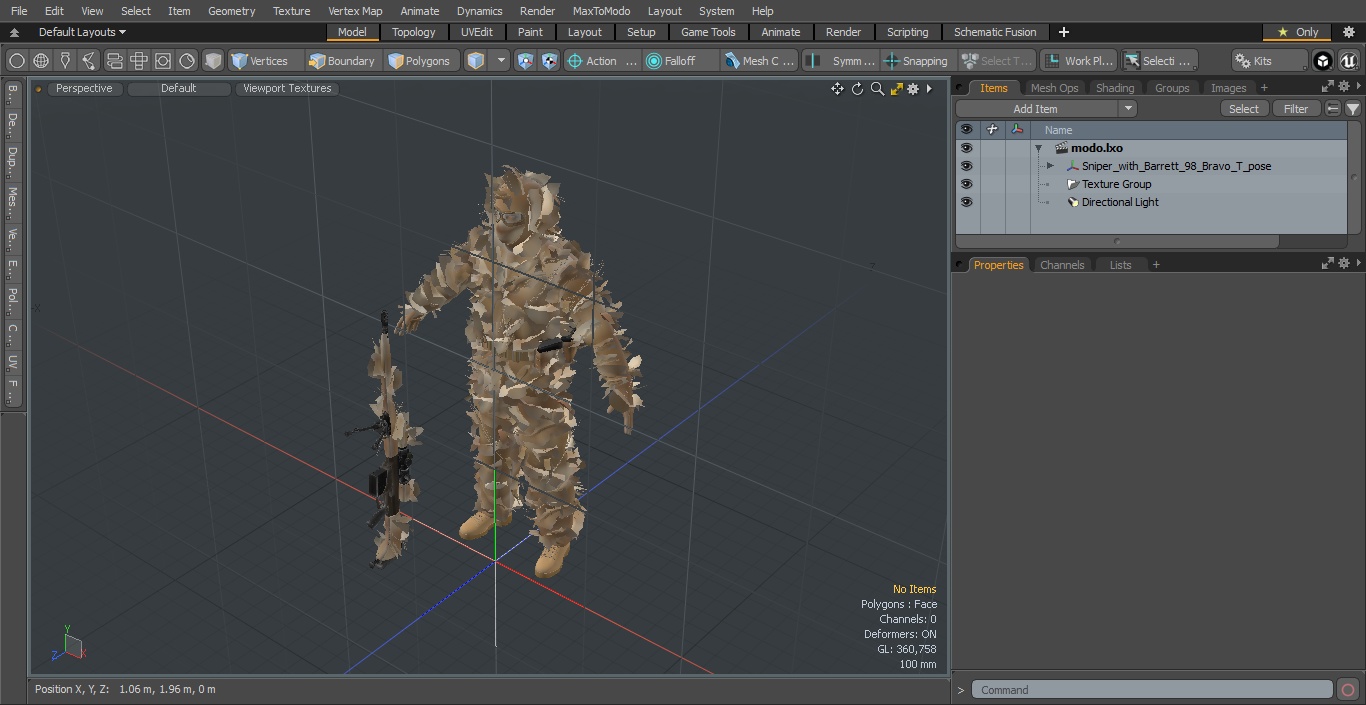Expand the Sniper_with_Barrett_98_Bravo_T_pose item
The image size is (1366, 705).
[x=1050, y=166]
